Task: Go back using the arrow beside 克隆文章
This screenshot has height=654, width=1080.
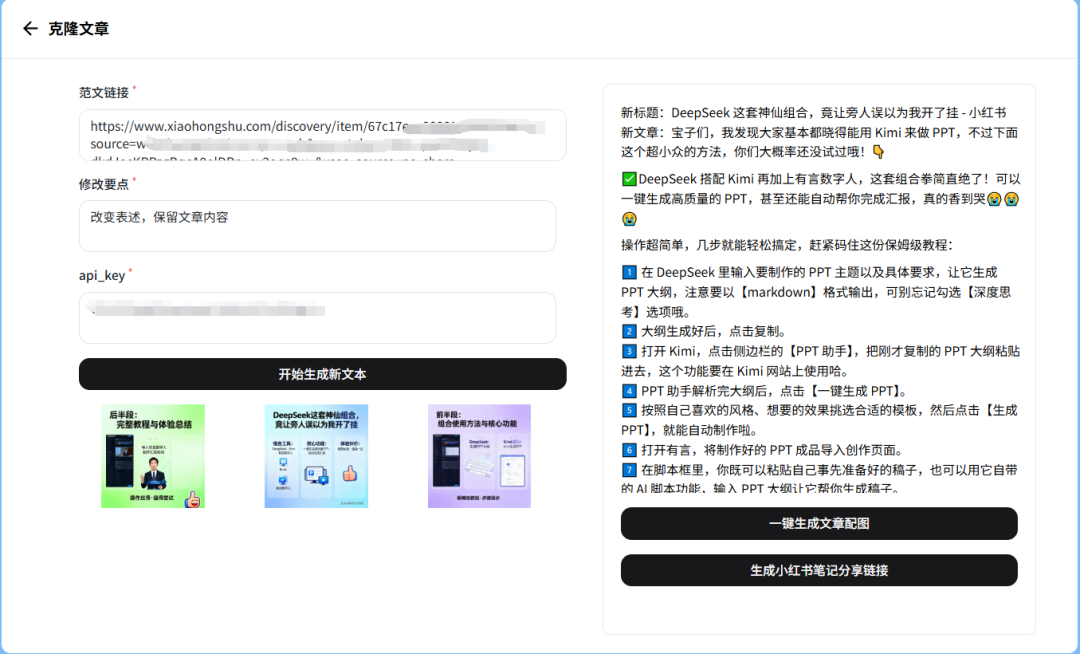Action: (30, 28)
